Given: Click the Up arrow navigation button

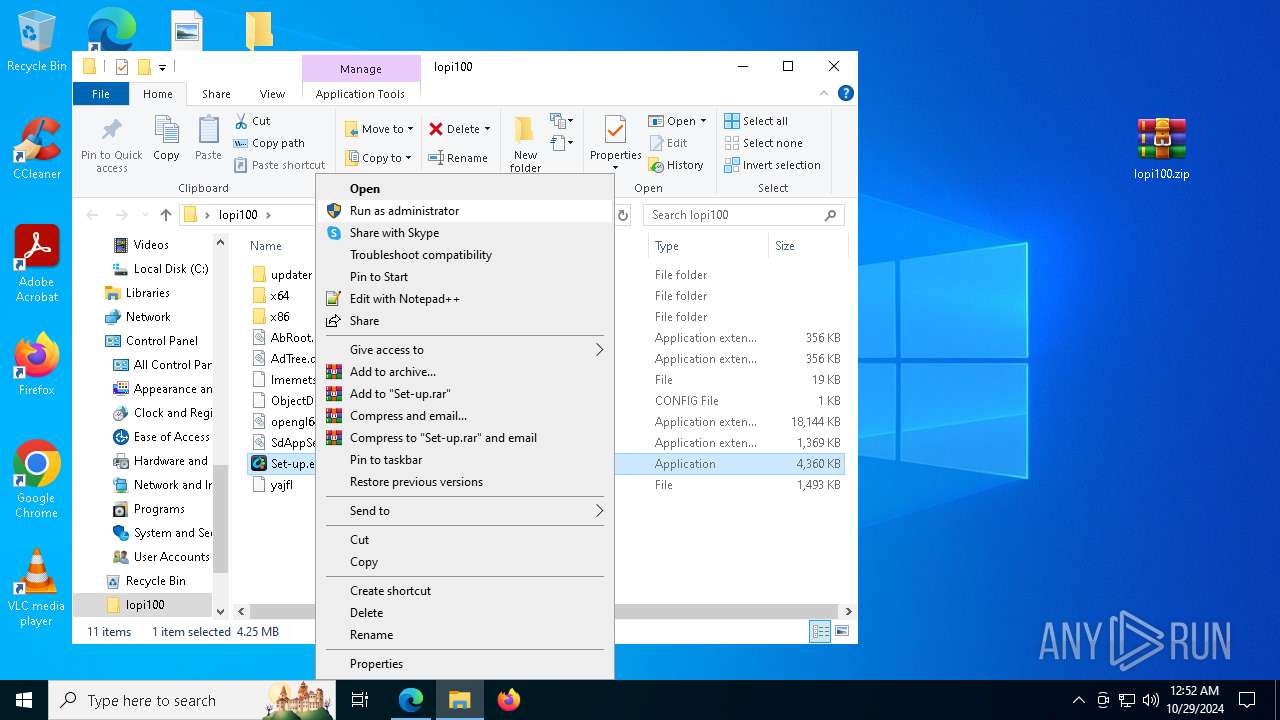Looking at the screenshot, I should click(x=166, y=215).
